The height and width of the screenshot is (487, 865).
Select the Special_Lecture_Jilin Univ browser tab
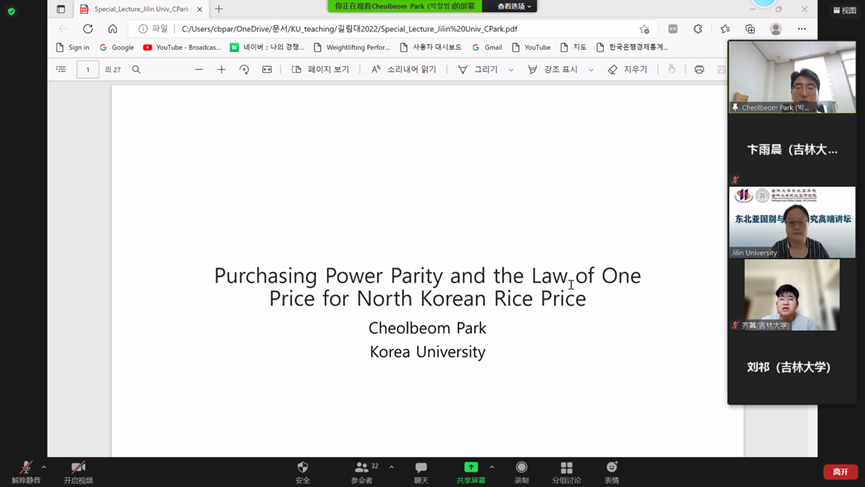tap(140, 9)
